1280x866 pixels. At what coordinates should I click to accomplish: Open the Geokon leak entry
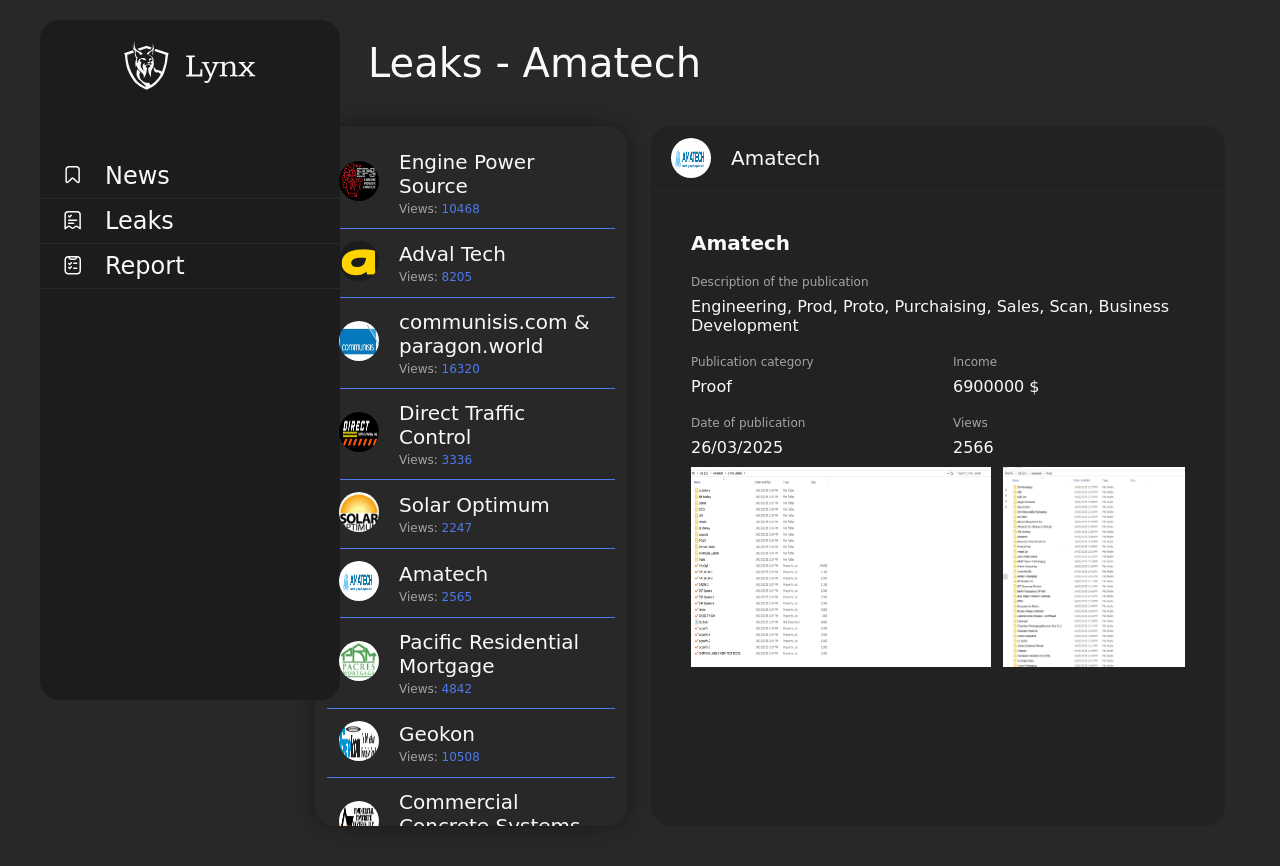[471, 743]
